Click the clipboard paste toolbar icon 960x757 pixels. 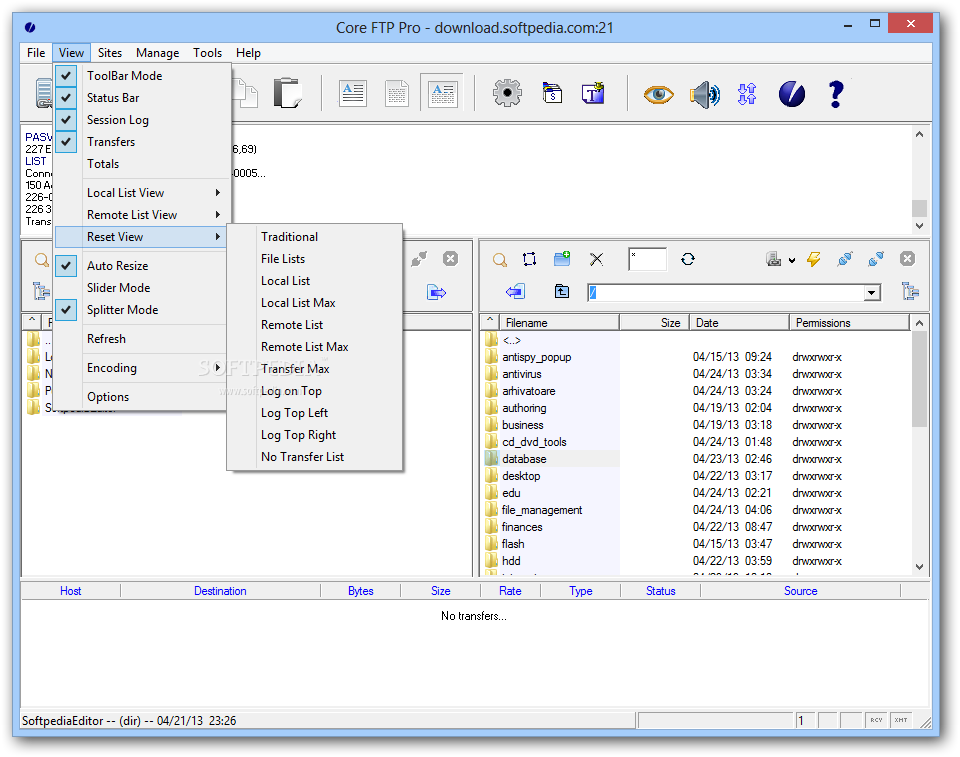coord(287,93)
